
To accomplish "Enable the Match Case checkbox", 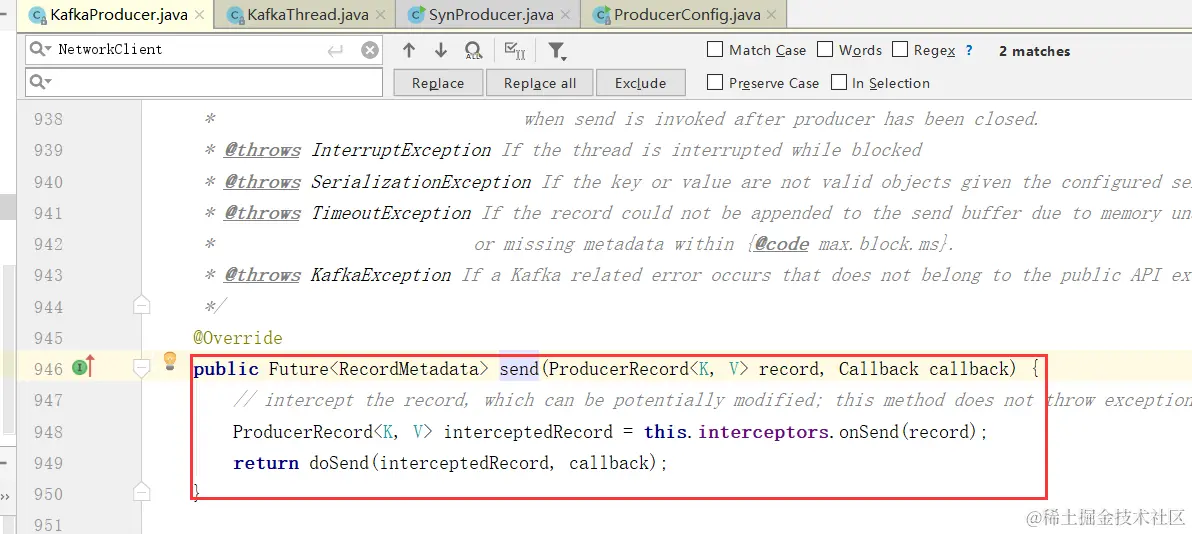I will click(x=715, y=50).
